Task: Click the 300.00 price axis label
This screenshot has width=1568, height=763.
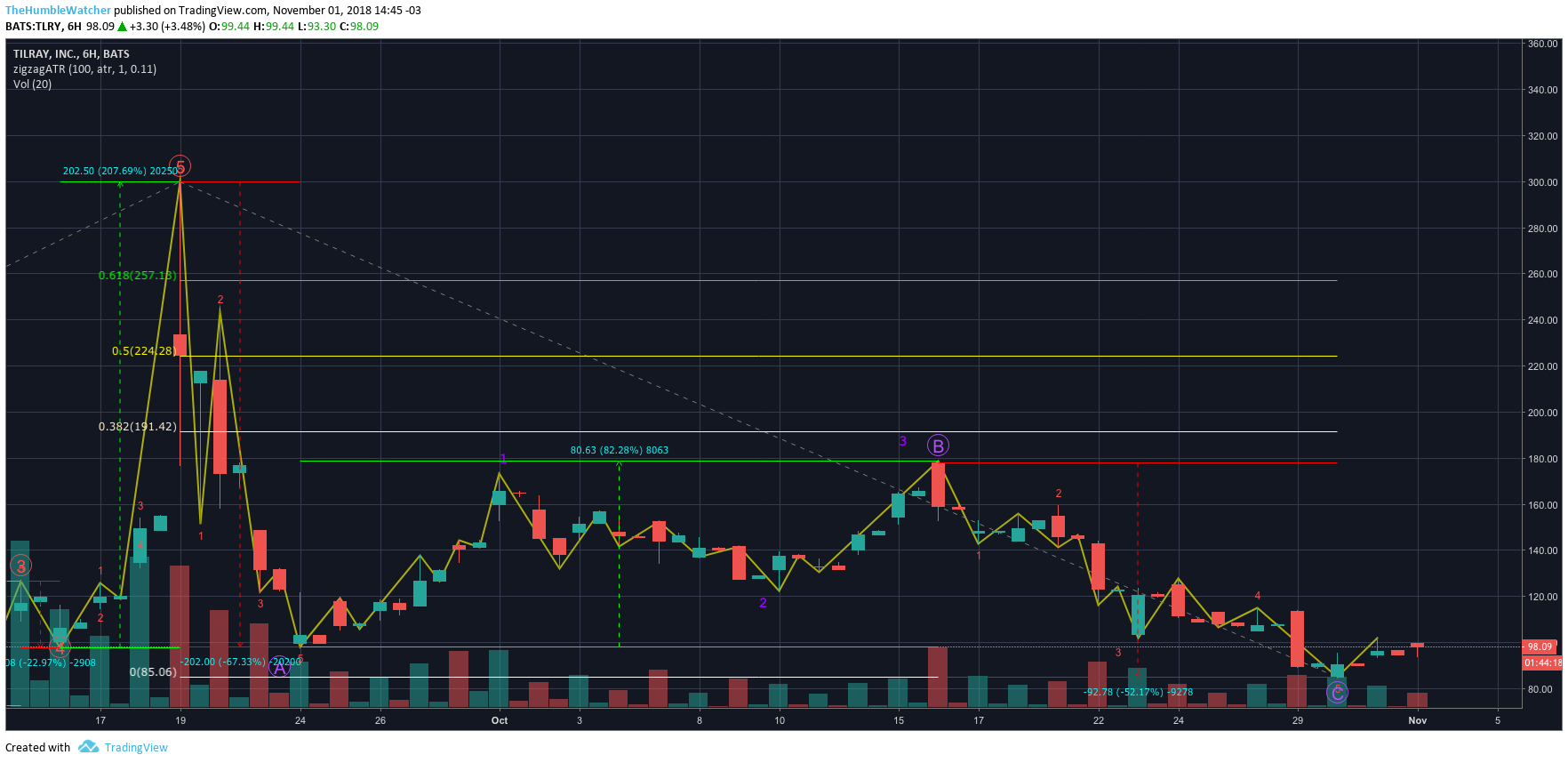Action: pyautogui.click(x=1542, y=182)
